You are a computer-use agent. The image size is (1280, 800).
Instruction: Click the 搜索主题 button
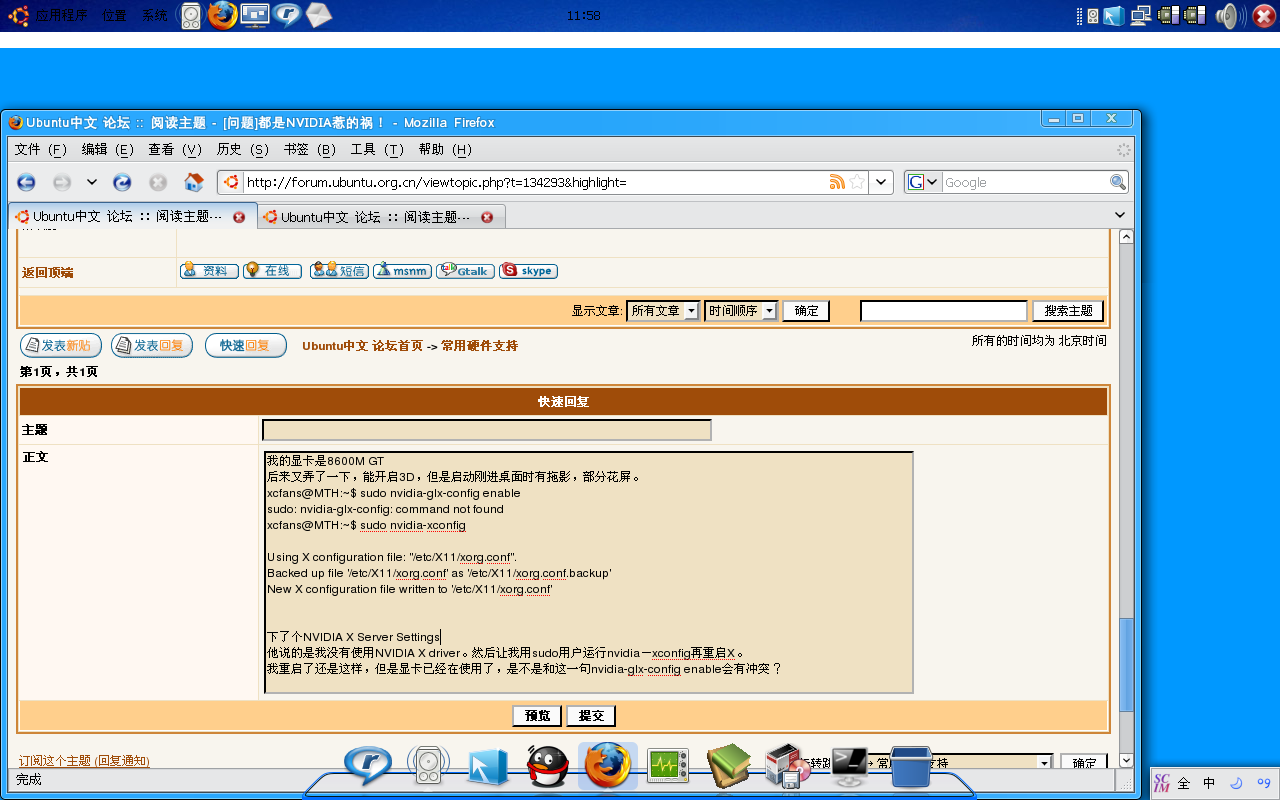click(1068, 311)
